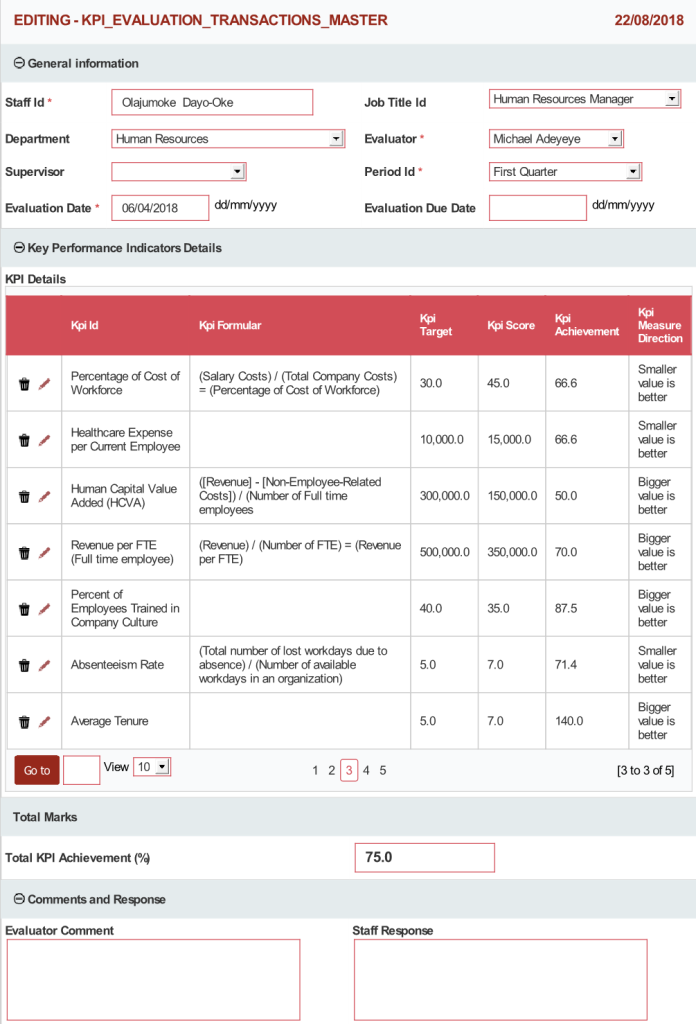Viewport: 696px width, 1024px height.
Task: Click the Go to button
Action: [x=37, y=770]
